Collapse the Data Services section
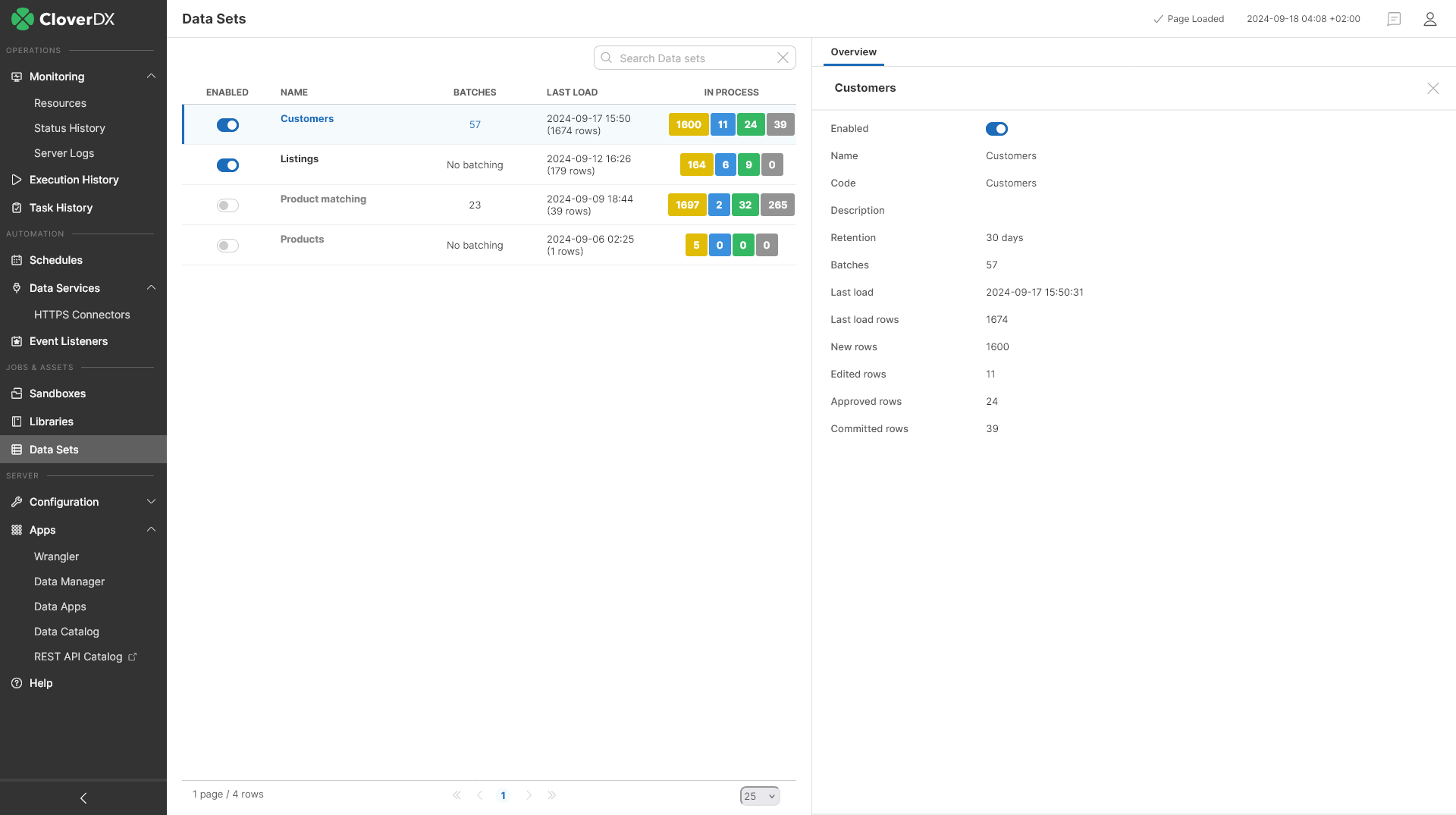This screenshot has height=815, width=1456. [x=150, y=288]
